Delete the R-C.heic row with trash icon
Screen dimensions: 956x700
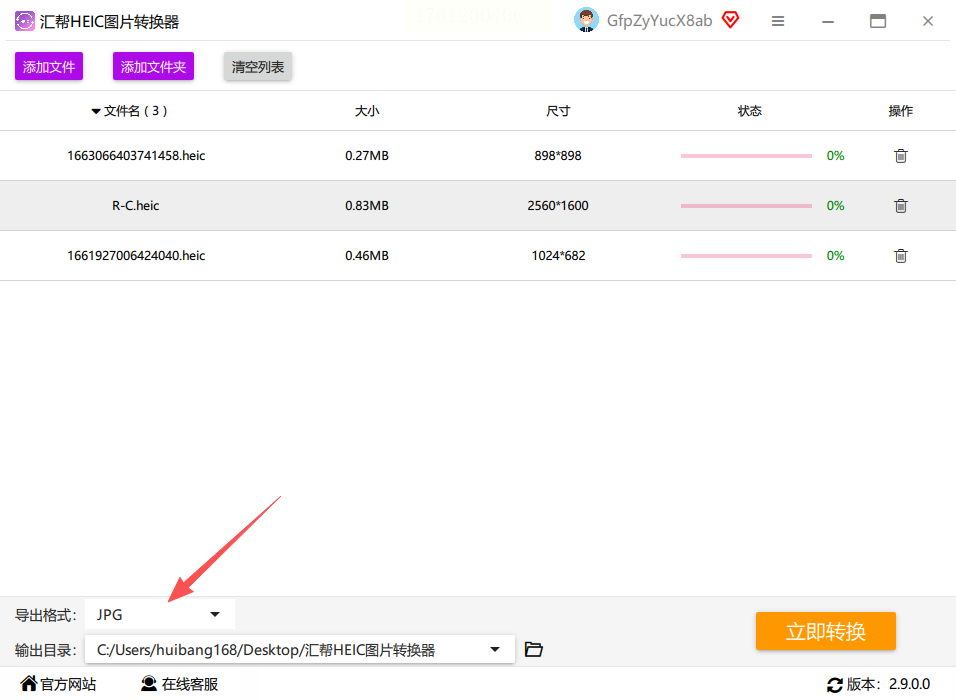point(901,206)
